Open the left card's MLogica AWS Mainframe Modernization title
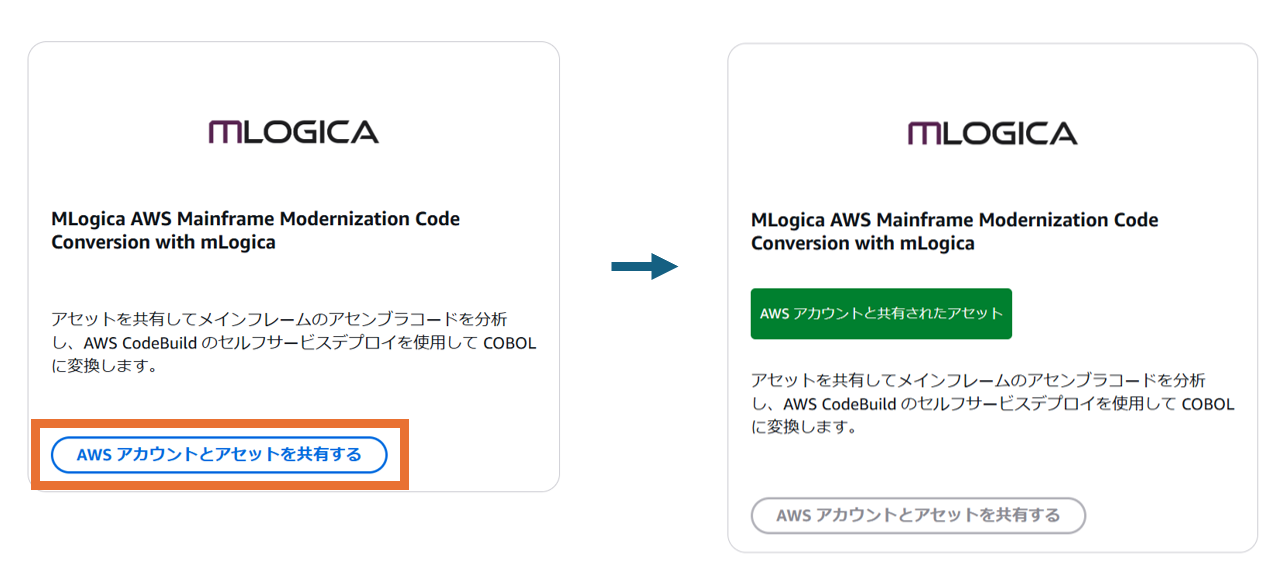This screenshot has width=1278, height=573. [255, 230]
